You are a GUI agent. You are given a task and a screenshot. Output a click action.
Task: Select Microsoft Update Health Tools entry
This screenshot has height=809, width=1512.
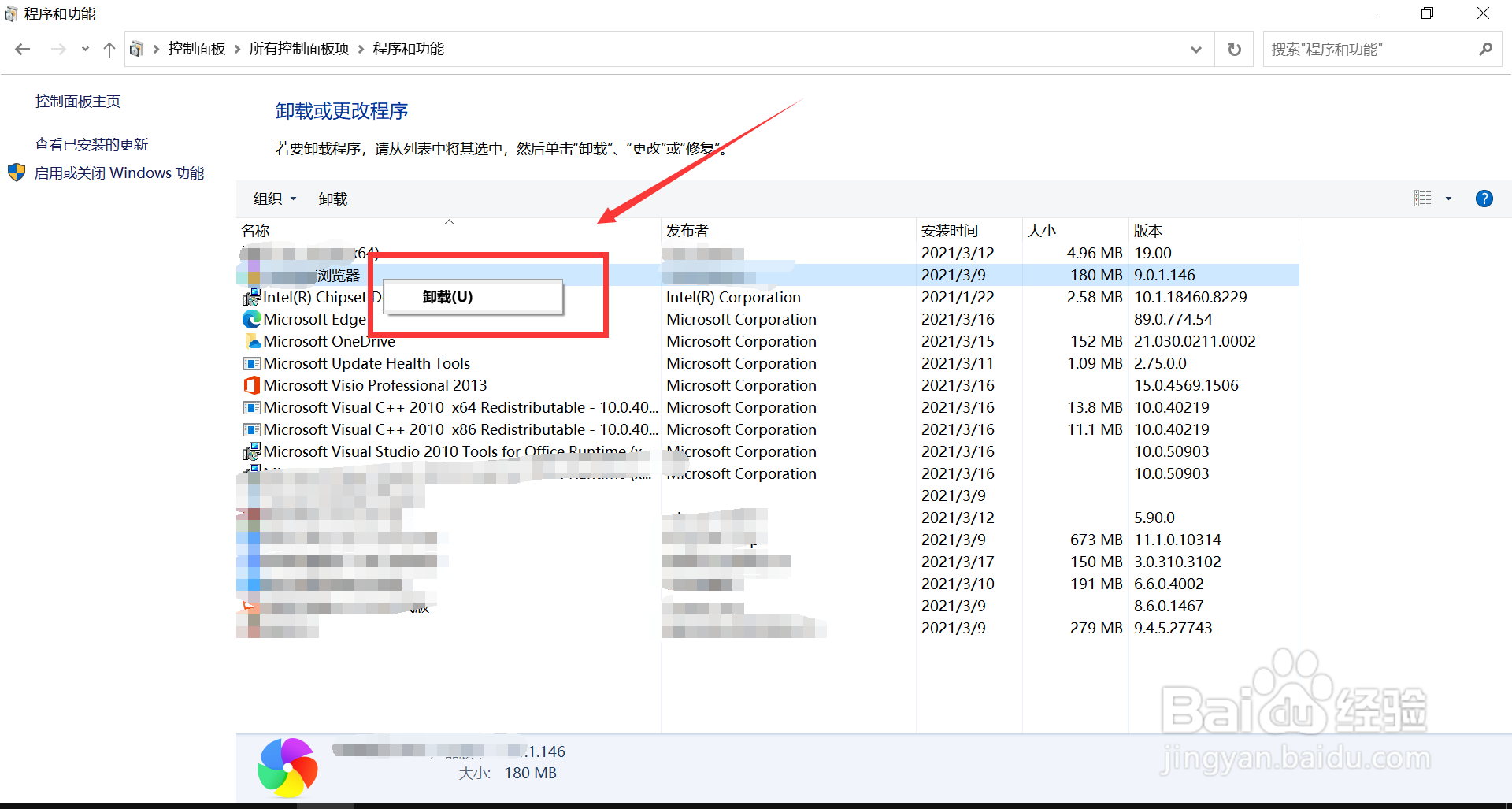click(366, 363)
